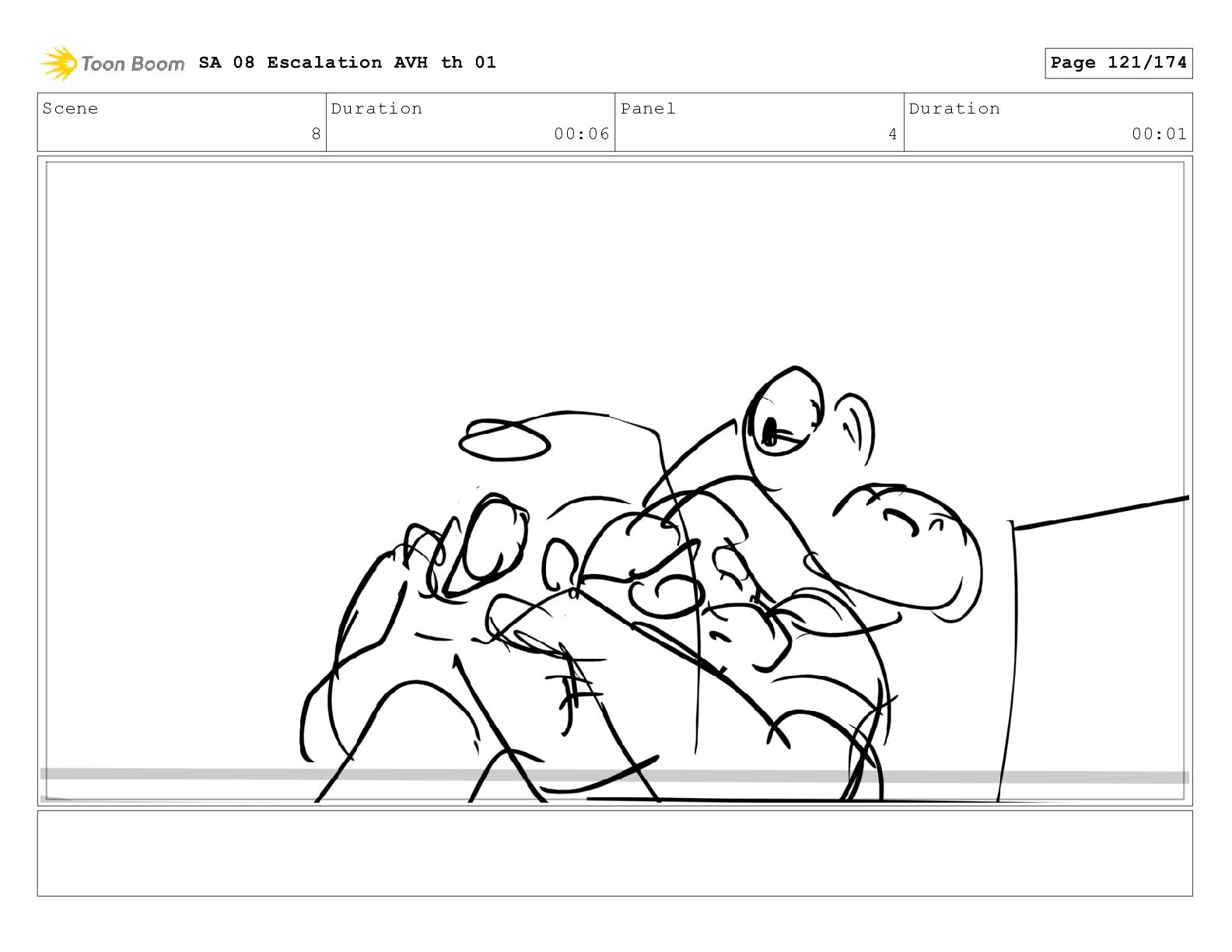Screen dimensions: 1232x952
Task: Click the panel duration value '00:01'
Action: 1160,134
